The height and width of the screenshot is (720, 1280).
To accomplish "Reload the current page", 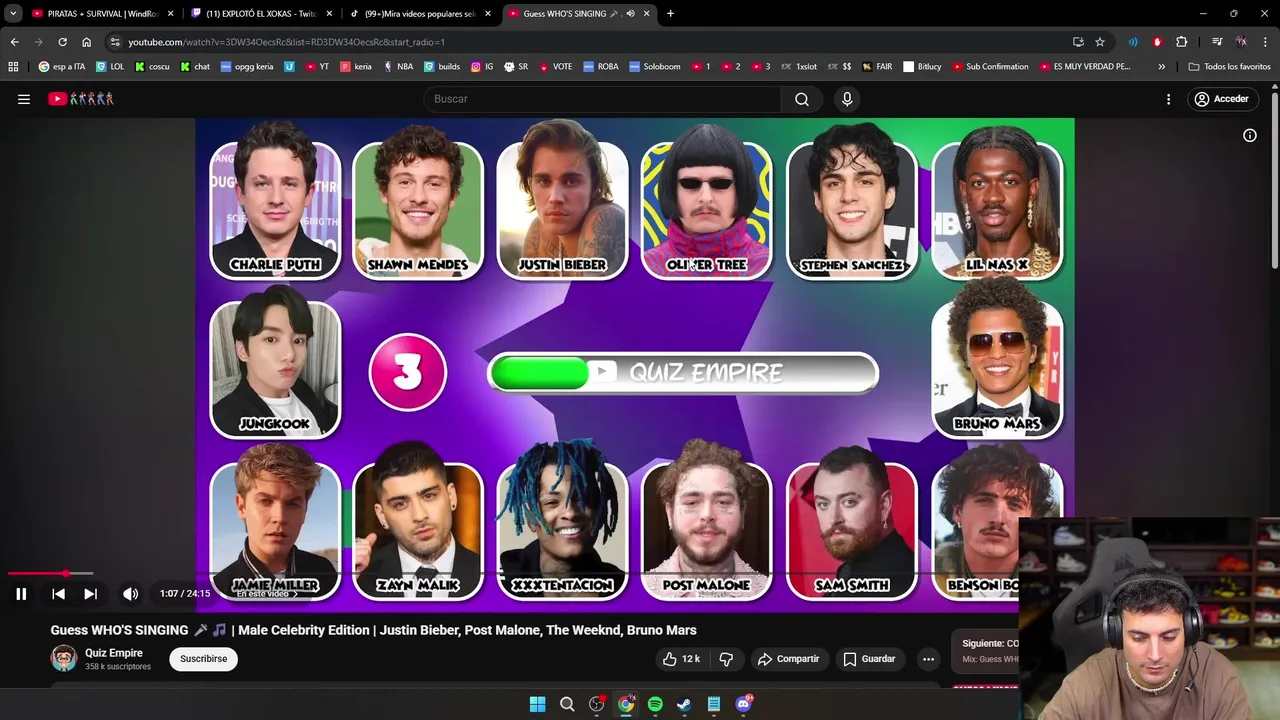I will (62, 42).
